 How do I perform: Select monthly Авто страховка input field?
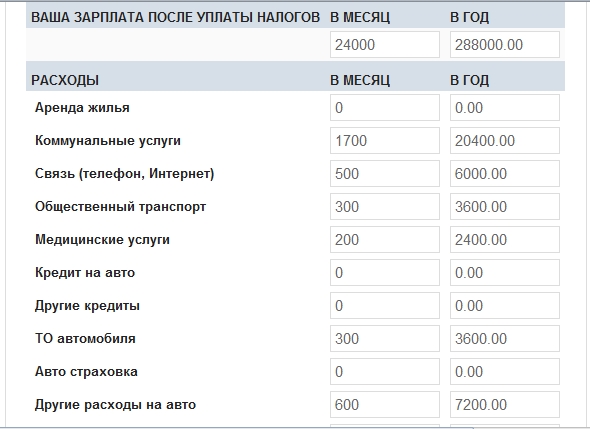point(385,371)
